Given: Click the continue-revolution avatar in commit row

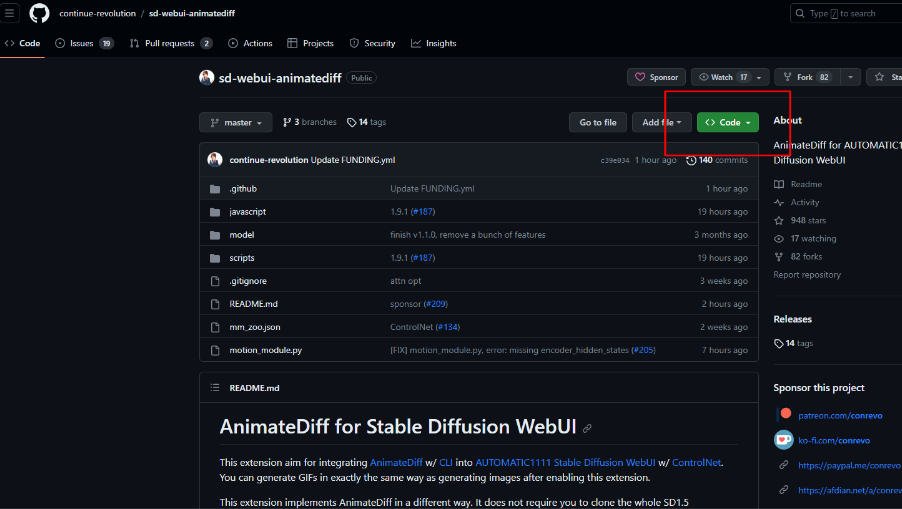Looking at the screenshot, I should coord(215,160).
